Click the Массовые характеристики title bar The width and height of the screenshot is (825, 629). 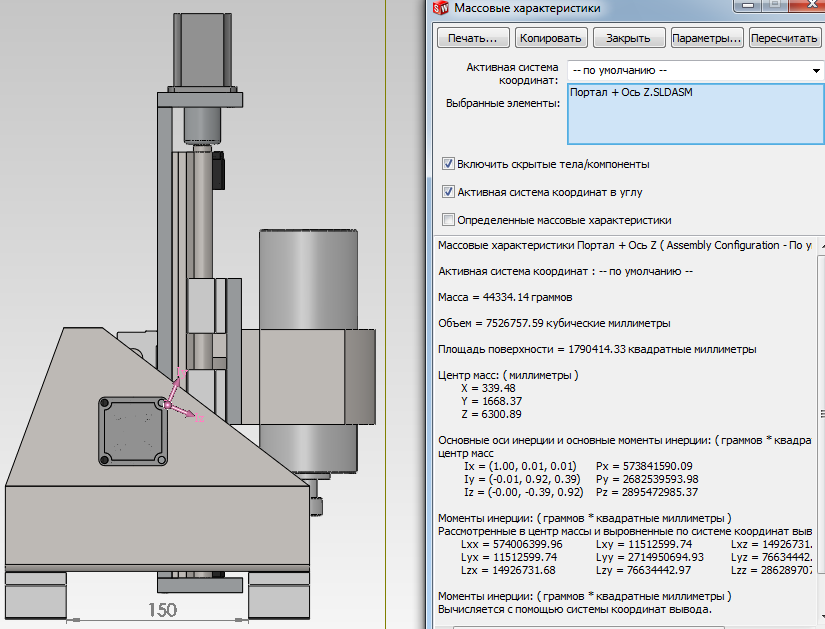click(600, 9)
